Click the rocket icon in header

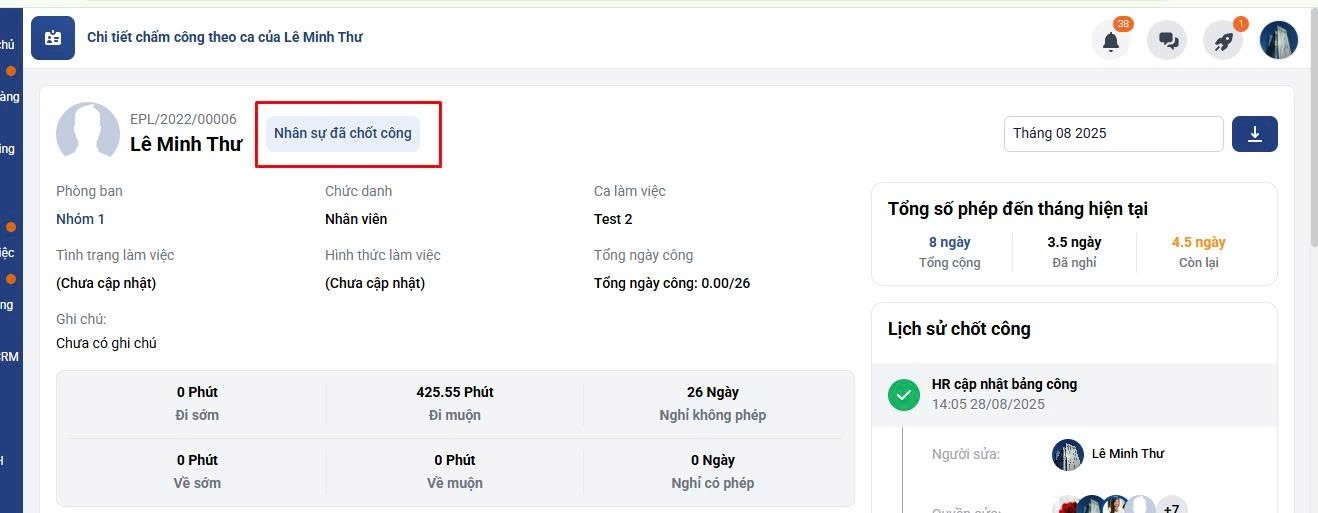coord(1223,41)
